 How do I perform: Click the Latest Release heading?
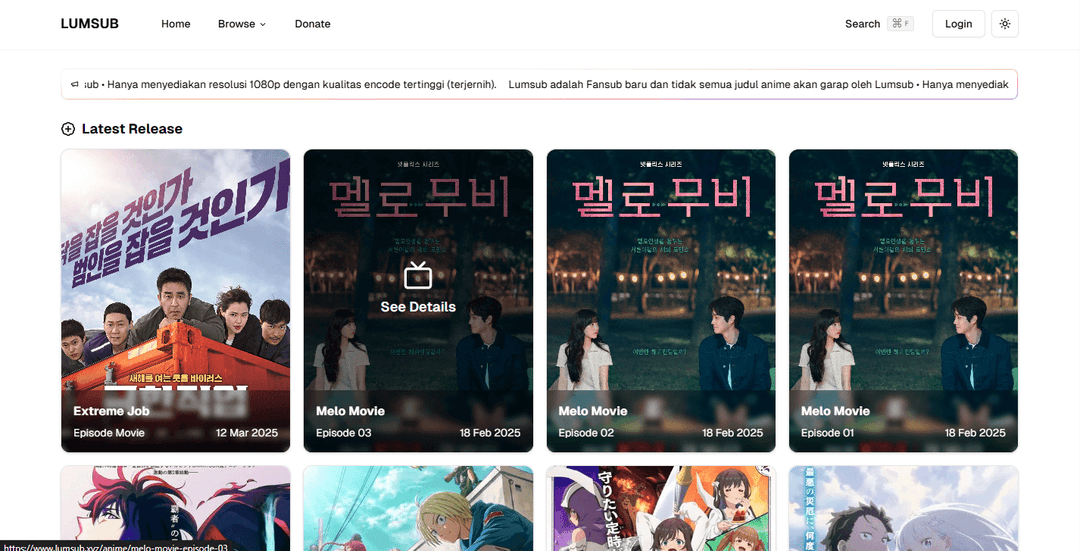132,129
